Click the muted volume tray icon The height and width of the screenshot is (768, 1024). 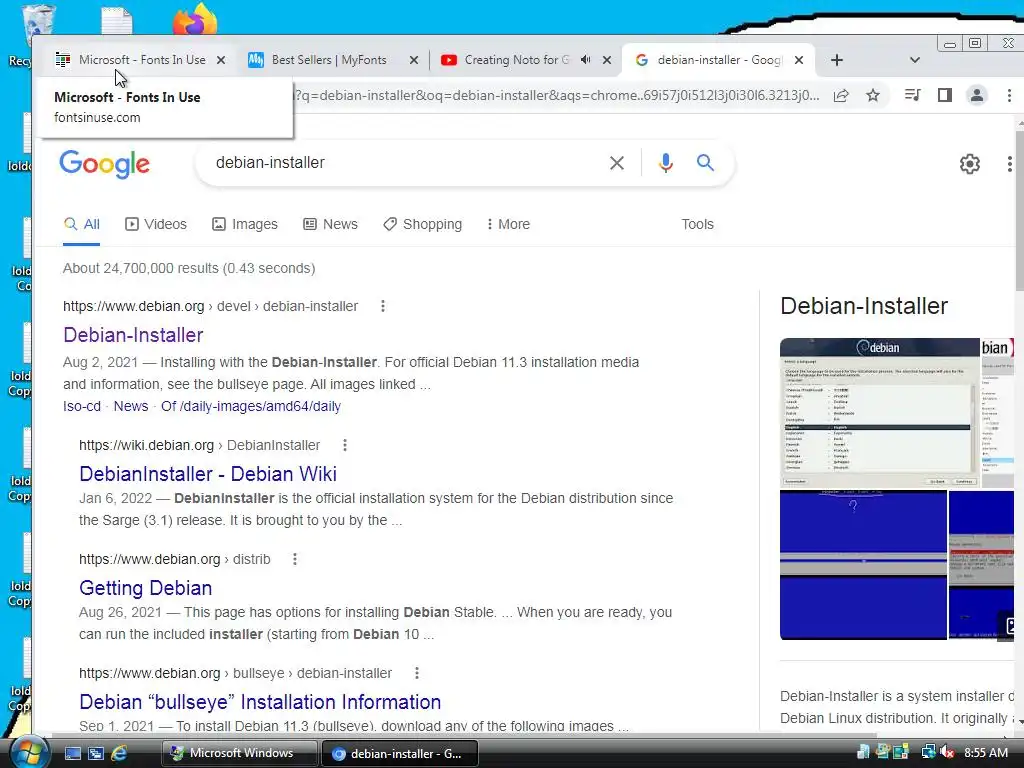(946, 752)
